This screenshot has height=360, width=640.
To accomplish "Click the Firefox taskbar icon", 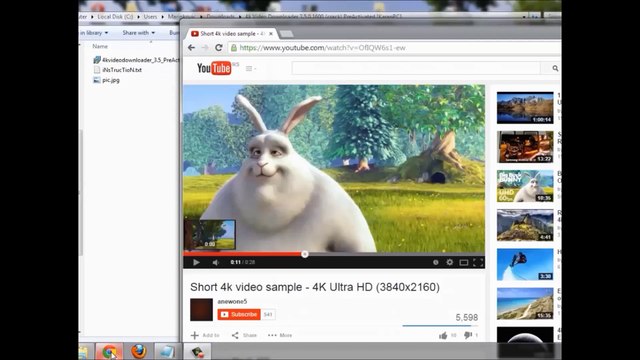I will click(x=139, y=351).
